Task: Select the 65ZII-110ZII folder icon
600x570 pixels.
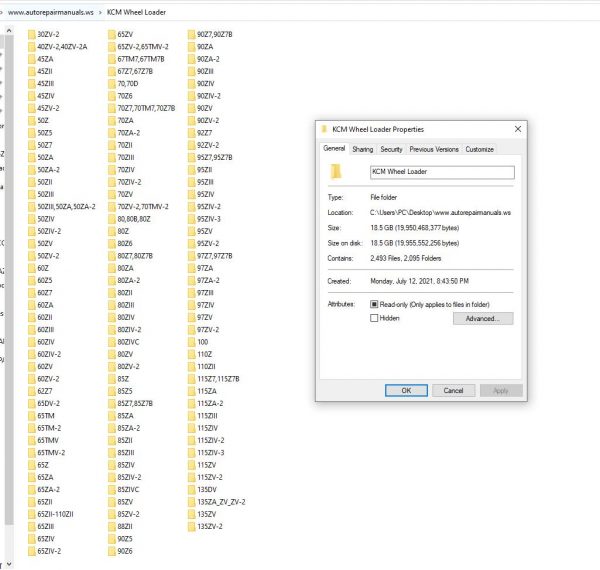Action: pyautogui.click(x=32, y=515)
